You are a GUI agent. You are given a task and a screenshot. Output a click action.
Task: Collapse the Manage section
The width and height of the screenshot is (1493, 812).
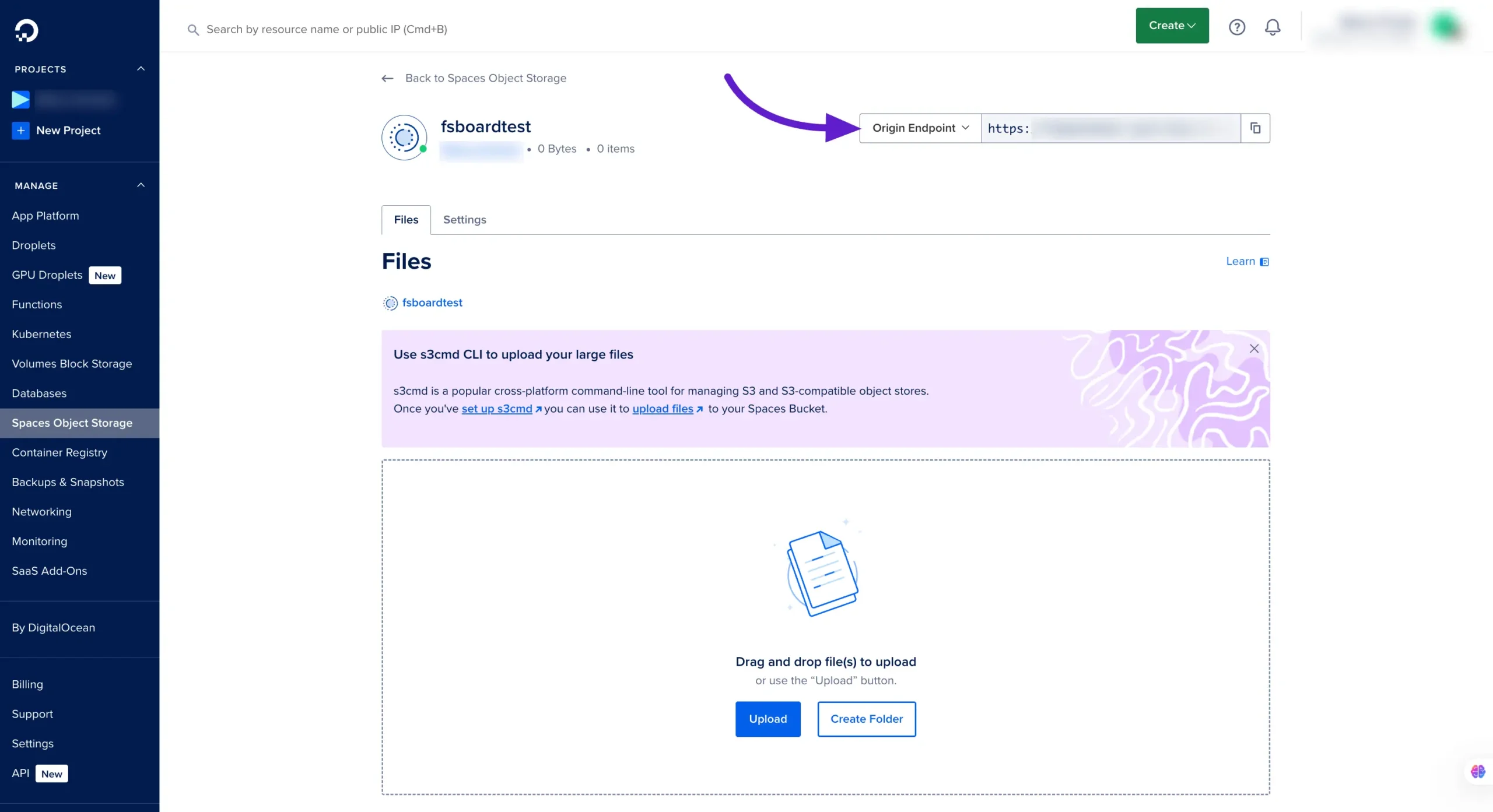pos(141,185)
